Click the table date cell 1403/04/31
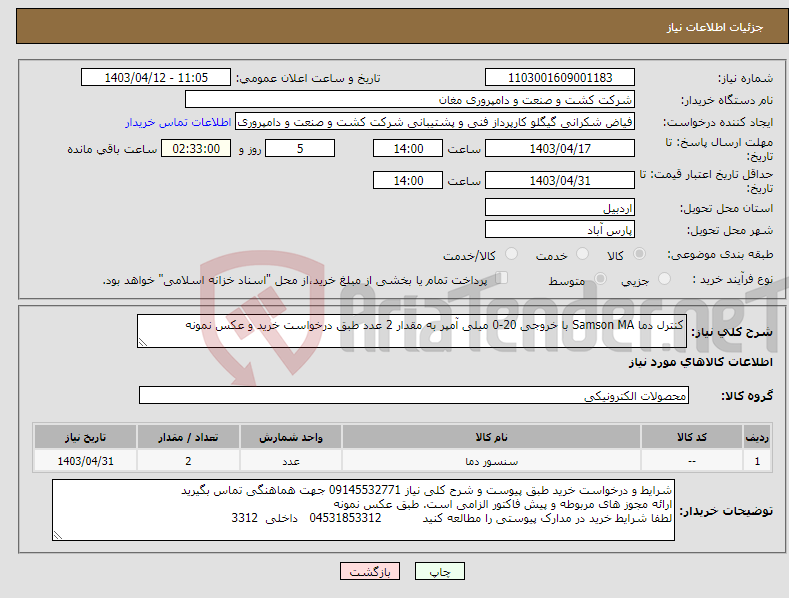789x598 pixels. coord(86,461)
